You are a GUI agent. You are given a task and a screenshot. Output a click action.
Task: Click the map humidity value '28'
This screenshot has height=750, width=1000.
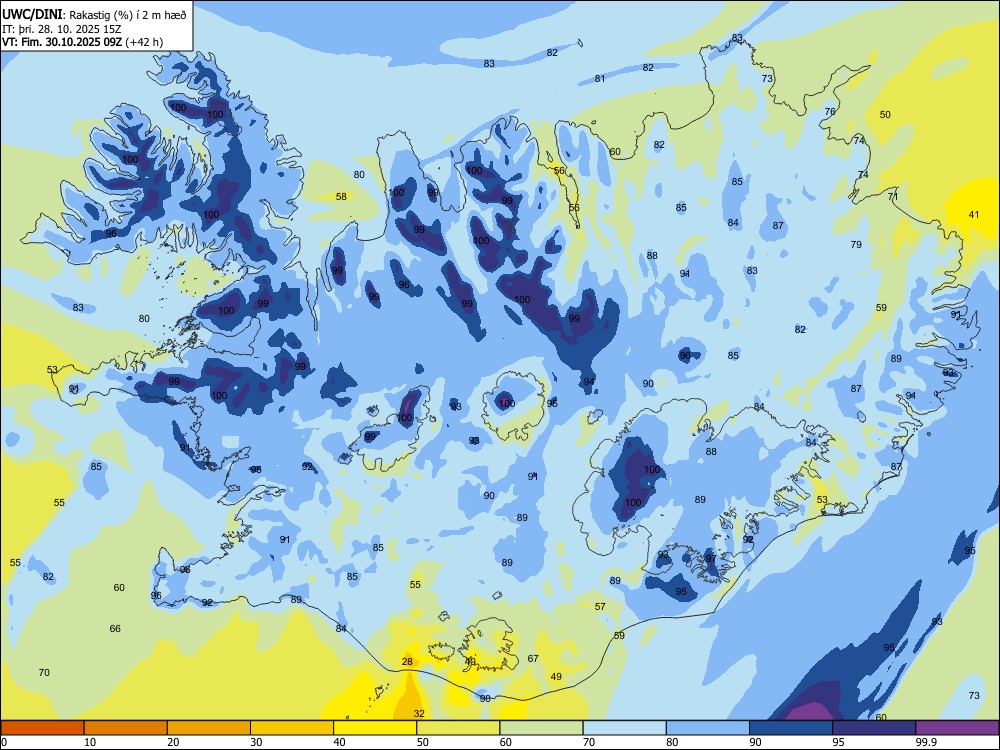click(x=407, y=662)
